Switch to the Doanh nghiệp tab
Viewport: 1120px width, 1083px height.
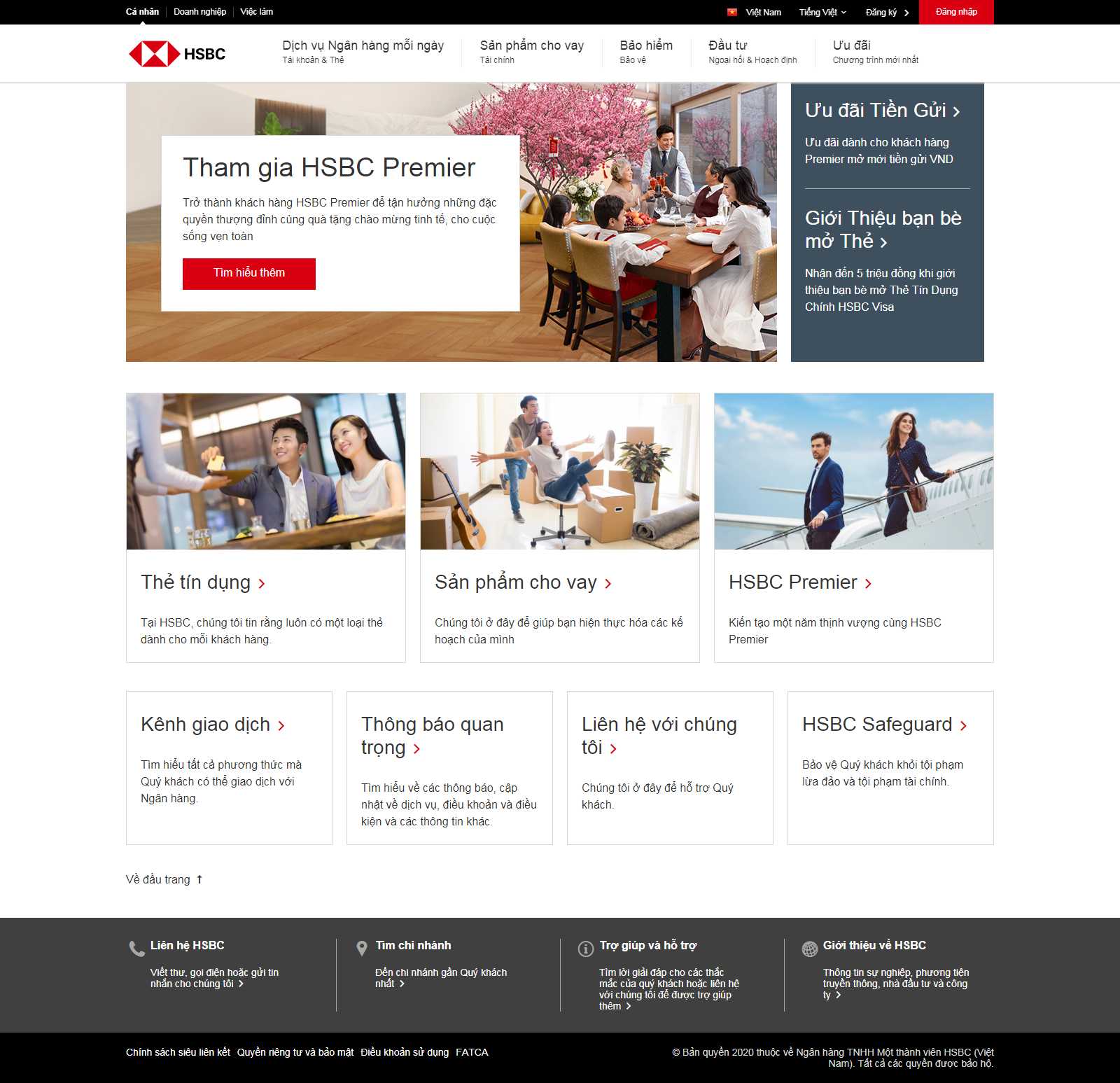click(x=199, y=12)
